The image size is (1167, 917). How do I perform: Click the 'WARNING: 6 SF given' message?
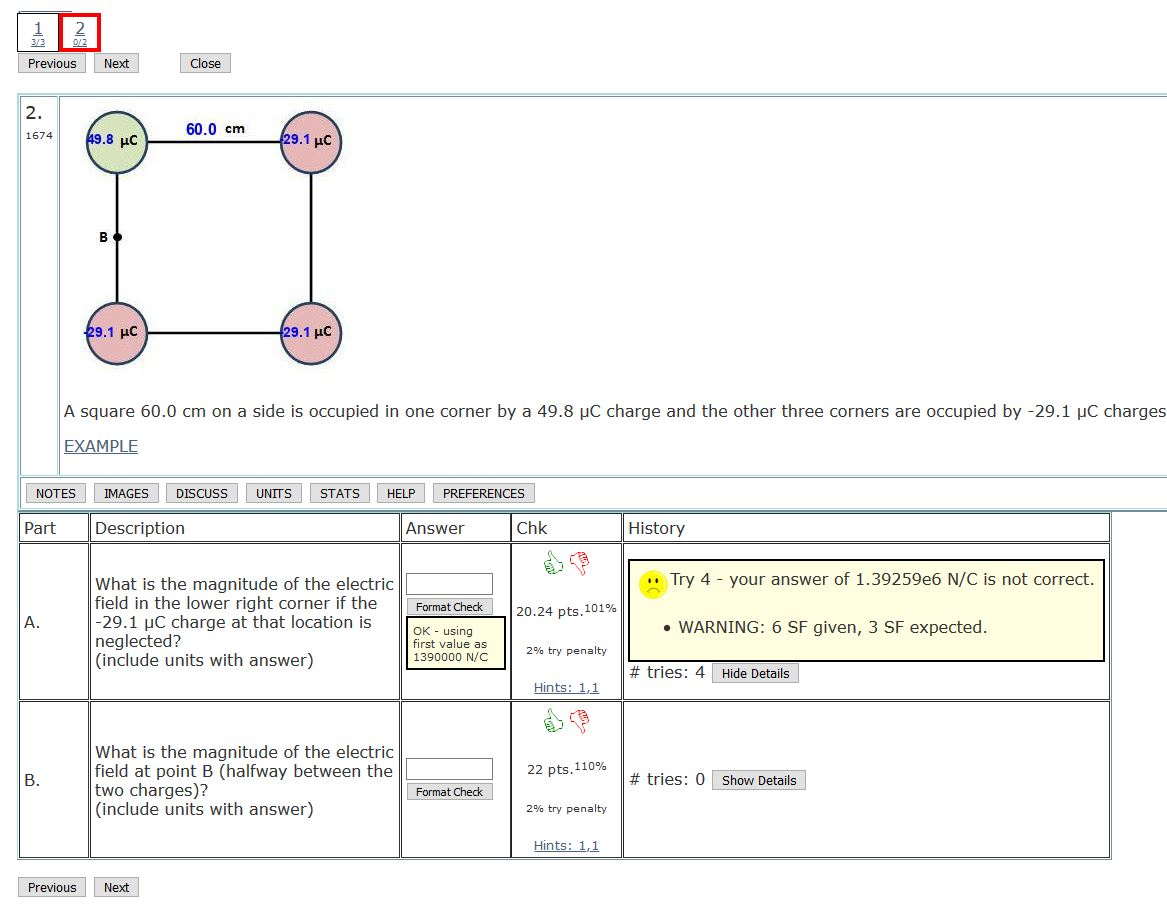point(832,627)
